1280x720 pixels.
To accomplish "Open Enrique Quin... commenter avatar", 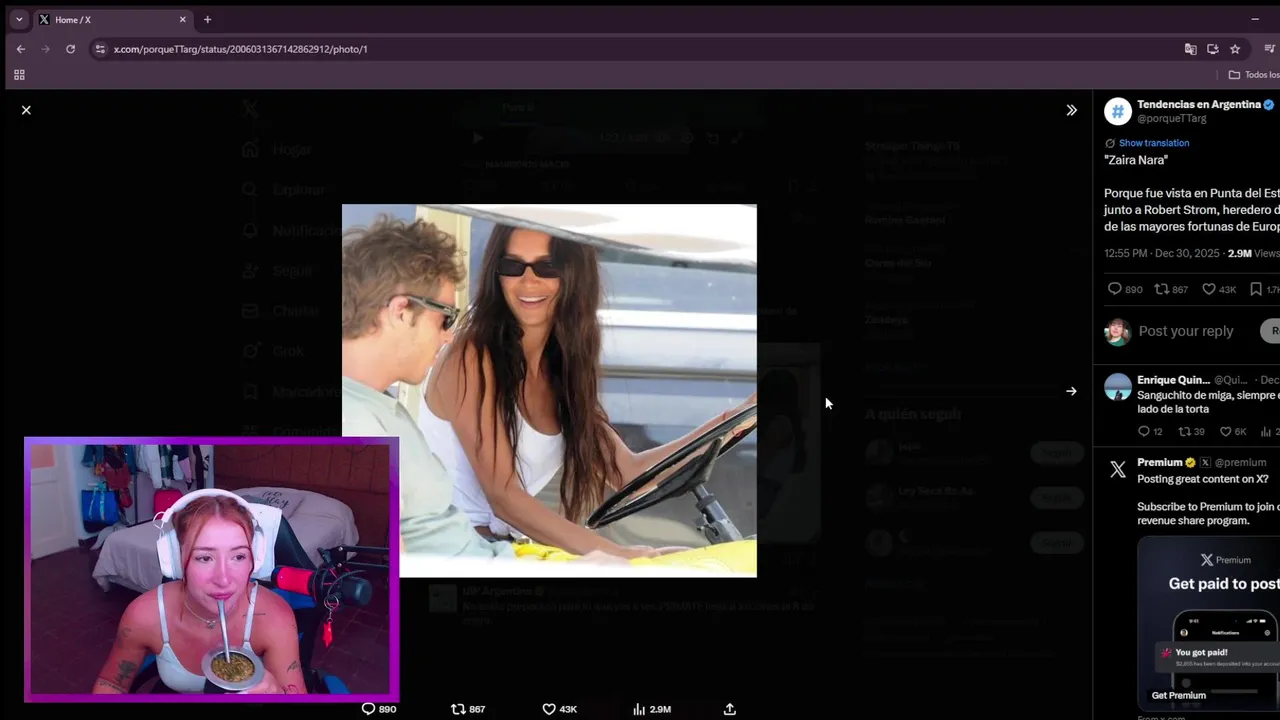I will pos(1117,386).
